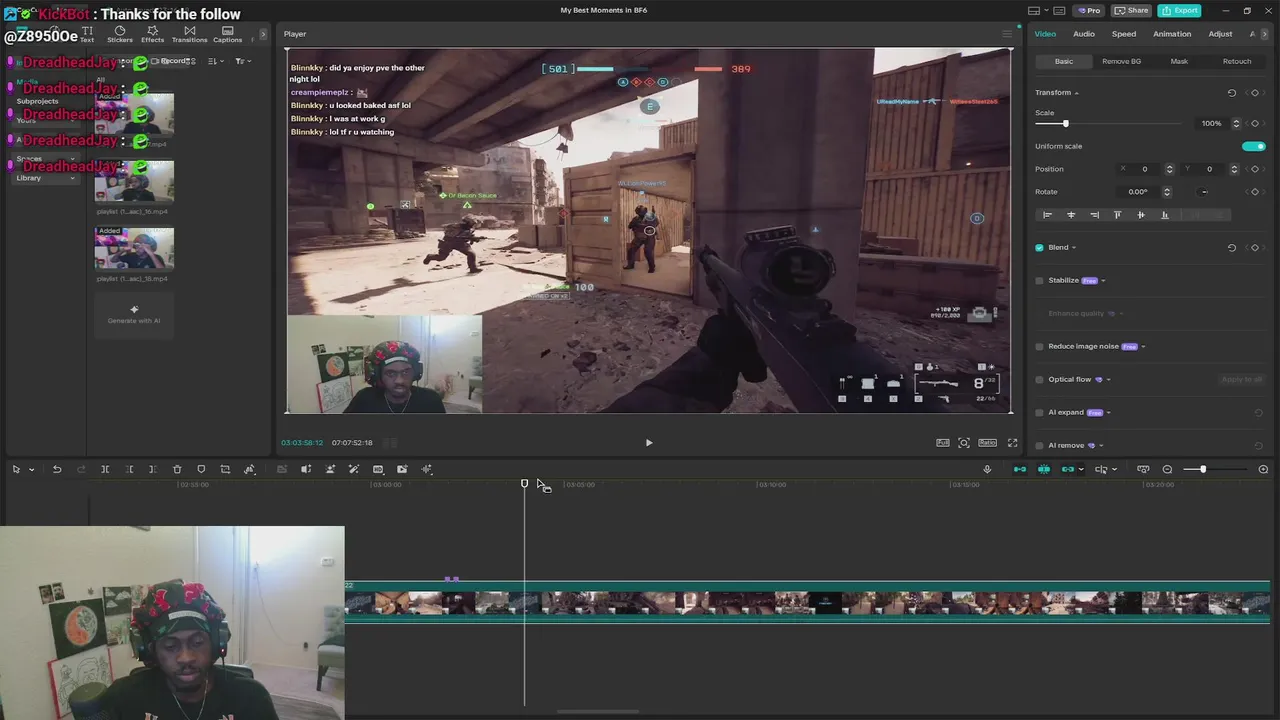Click the Export button
1280x720 pixels.
coord(1180,10)
